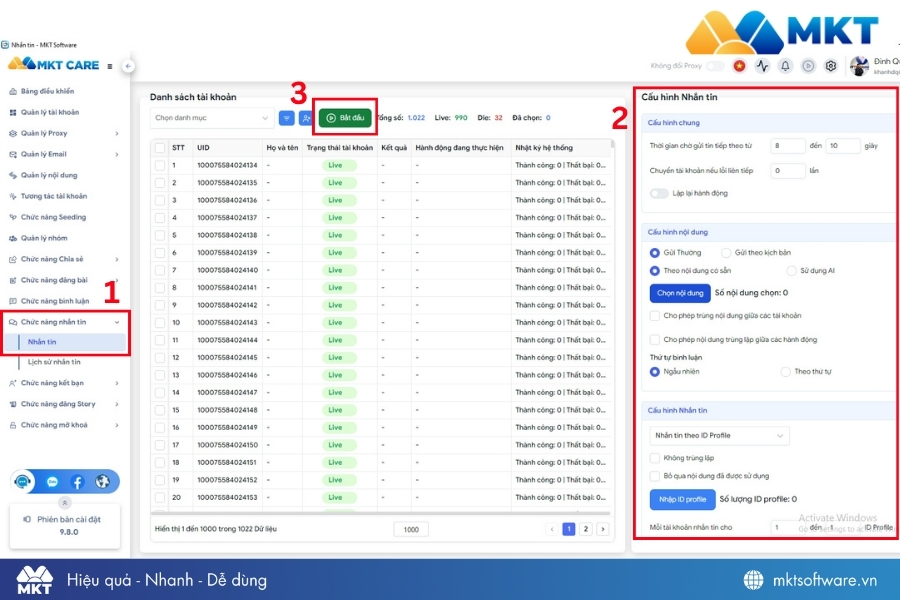Click the hamburger menu icon beside MKT CARE
The width and height of the screenshot is (900, 600).
110,66
